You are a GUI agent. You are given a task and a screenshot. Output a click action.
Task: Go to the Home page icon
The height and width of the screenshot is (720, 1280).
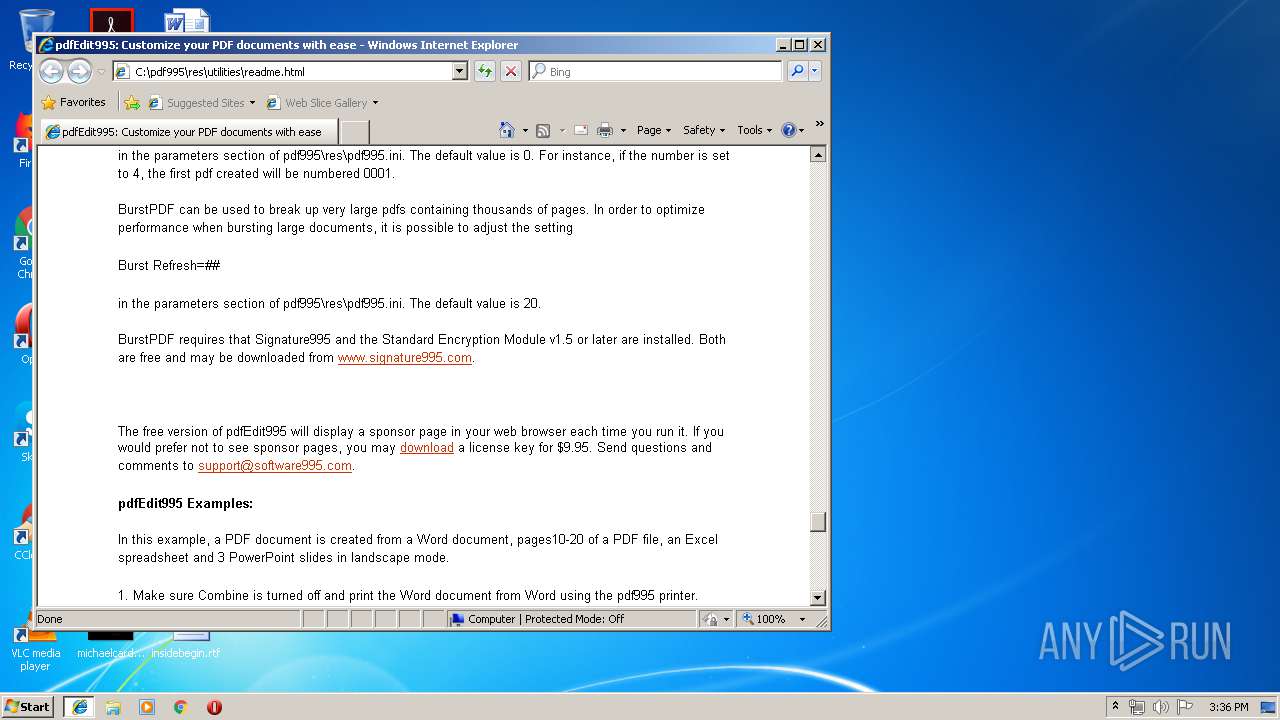pyautogui.click(x=507, y=130)
